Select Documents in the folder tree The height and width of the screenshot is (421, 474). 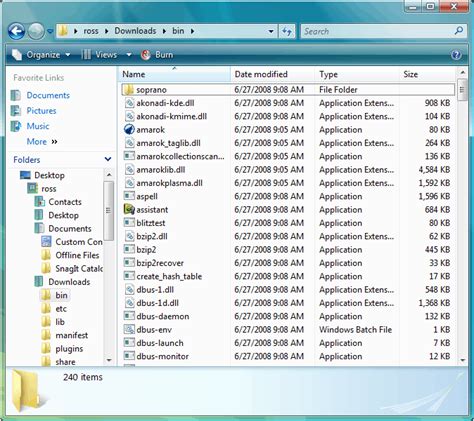point(70,229)
